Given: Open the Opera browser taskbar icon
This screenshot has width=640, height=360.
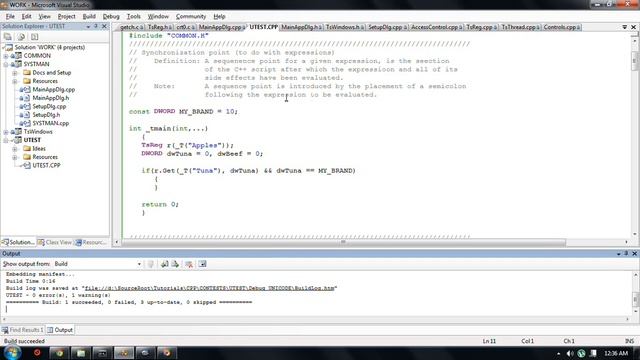Looking at the screenshot, I should (37, 353).
